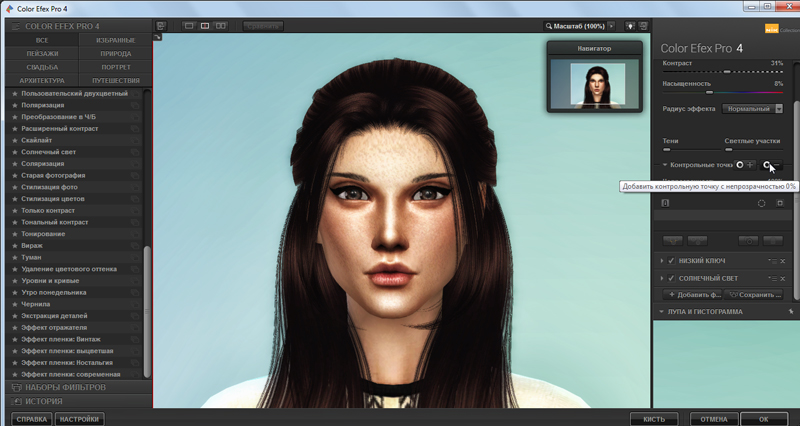The height and width of the screenshot is (426, 800).
Task: Select the Уровни и кривые filter
Action: pyautogui.click(x=50, y=281)
